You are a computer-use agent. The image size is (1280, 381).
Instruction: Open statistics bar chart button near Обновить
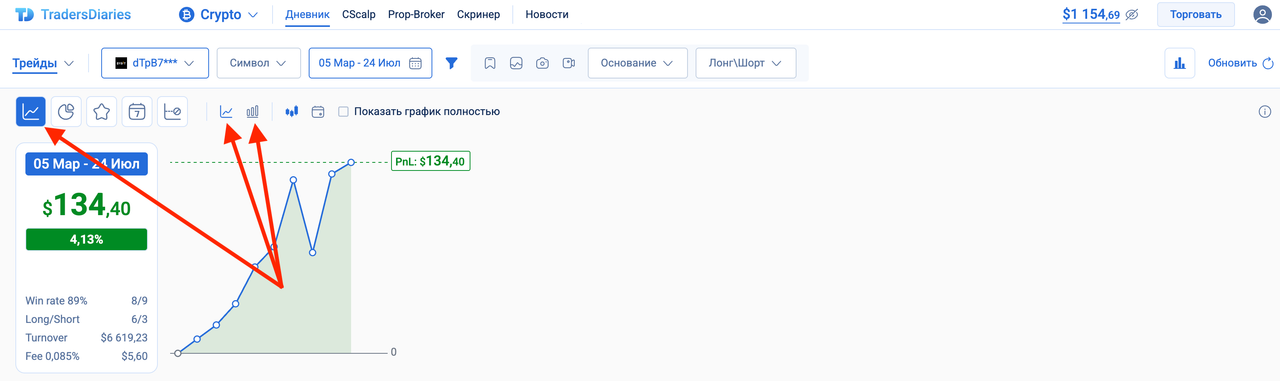point(1180,63)
